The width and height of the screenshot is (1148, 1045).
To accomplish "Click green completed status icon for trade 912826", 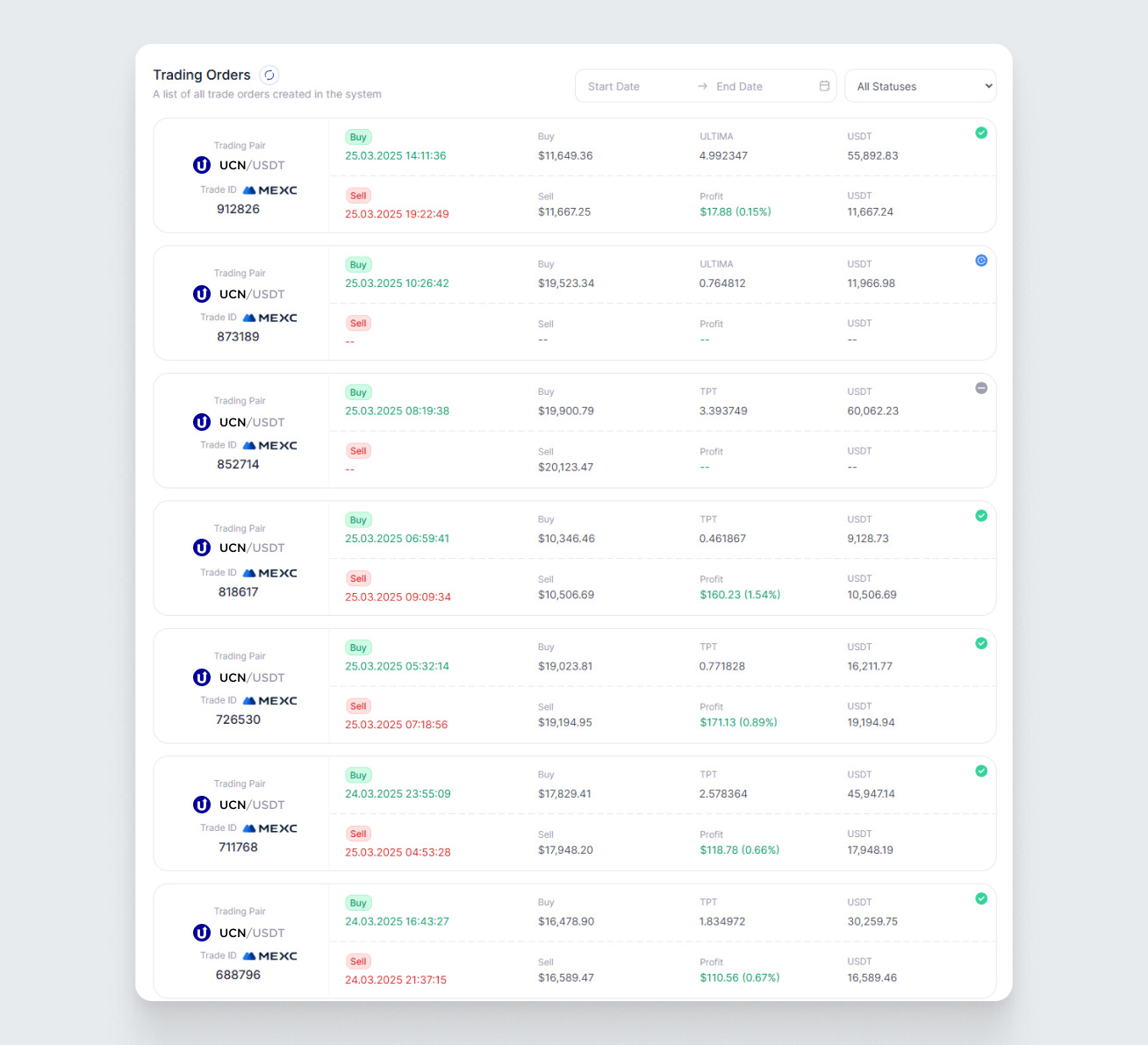I will (x=981, y=133).
